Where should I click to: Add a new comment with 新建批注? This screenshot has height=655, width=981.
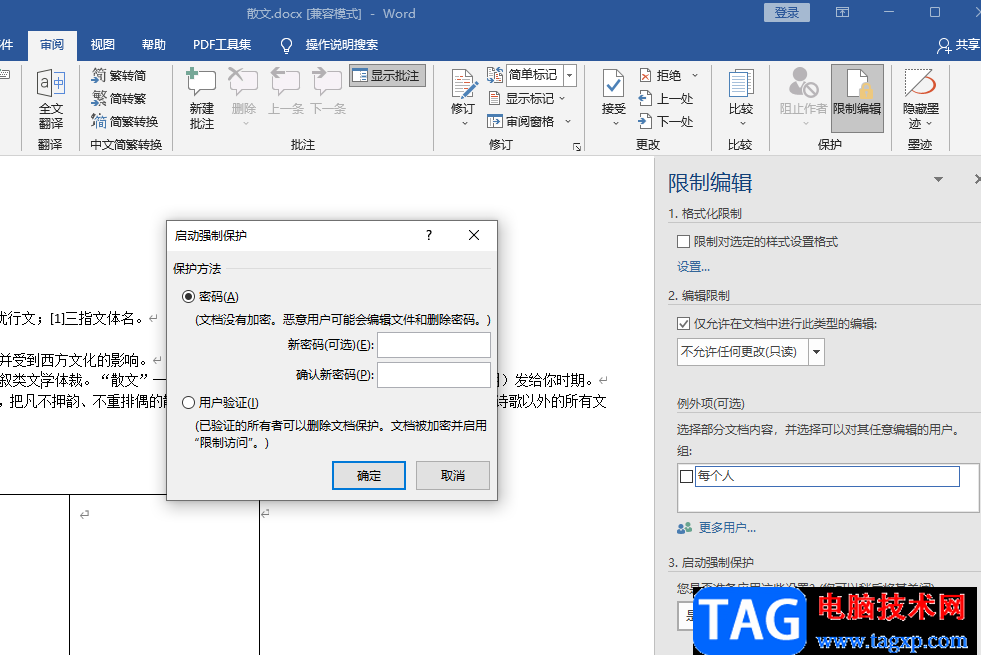[x=201, y=99]
